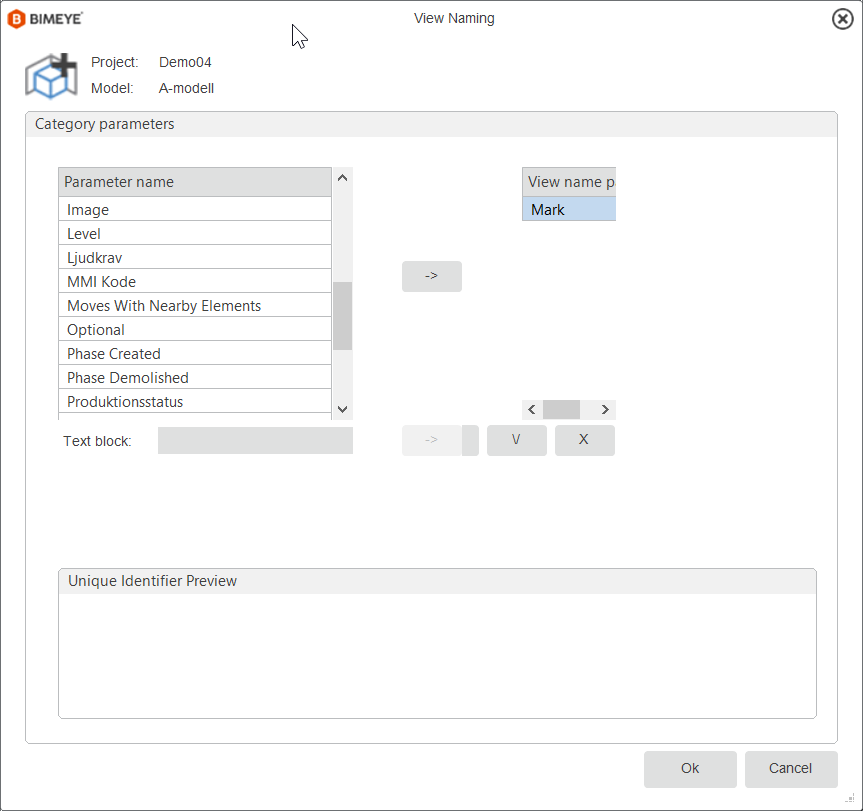
Task: Click the parameter list up arrow
Action: (342, 178)
